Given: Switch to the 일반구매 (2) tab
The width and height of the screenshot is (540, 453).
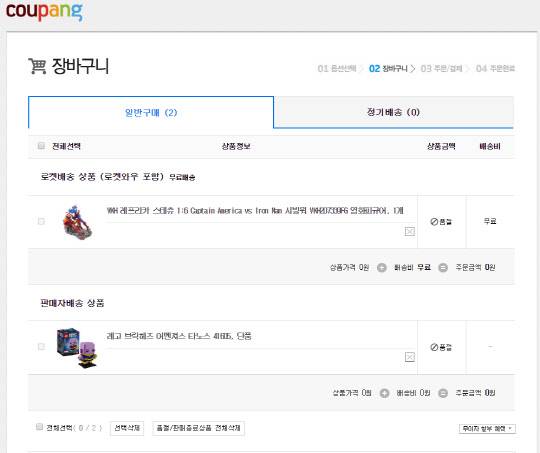Looking at the screenshot, I should pos(151,112).
